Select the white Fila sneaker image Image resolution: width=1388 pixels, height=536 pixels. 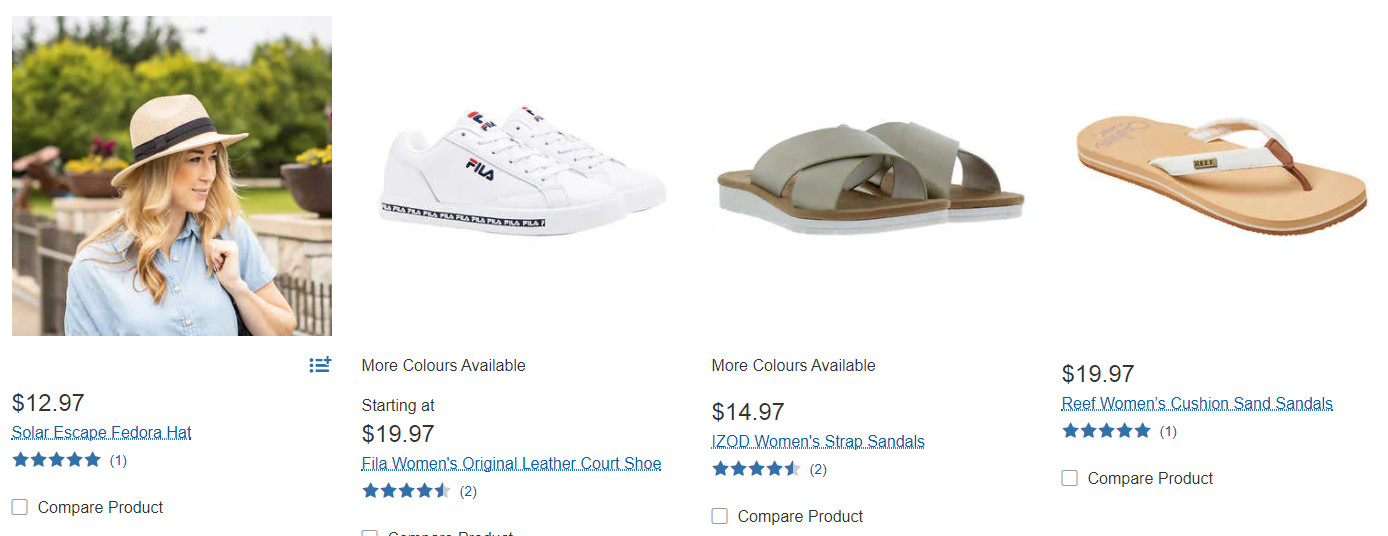(522, 172)
